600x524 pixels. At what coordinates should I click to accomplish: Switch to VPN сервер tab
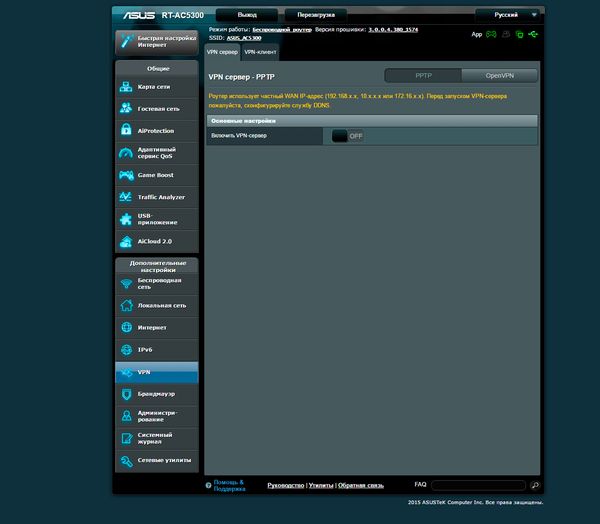pyautogui.click(x=222, y=52)
